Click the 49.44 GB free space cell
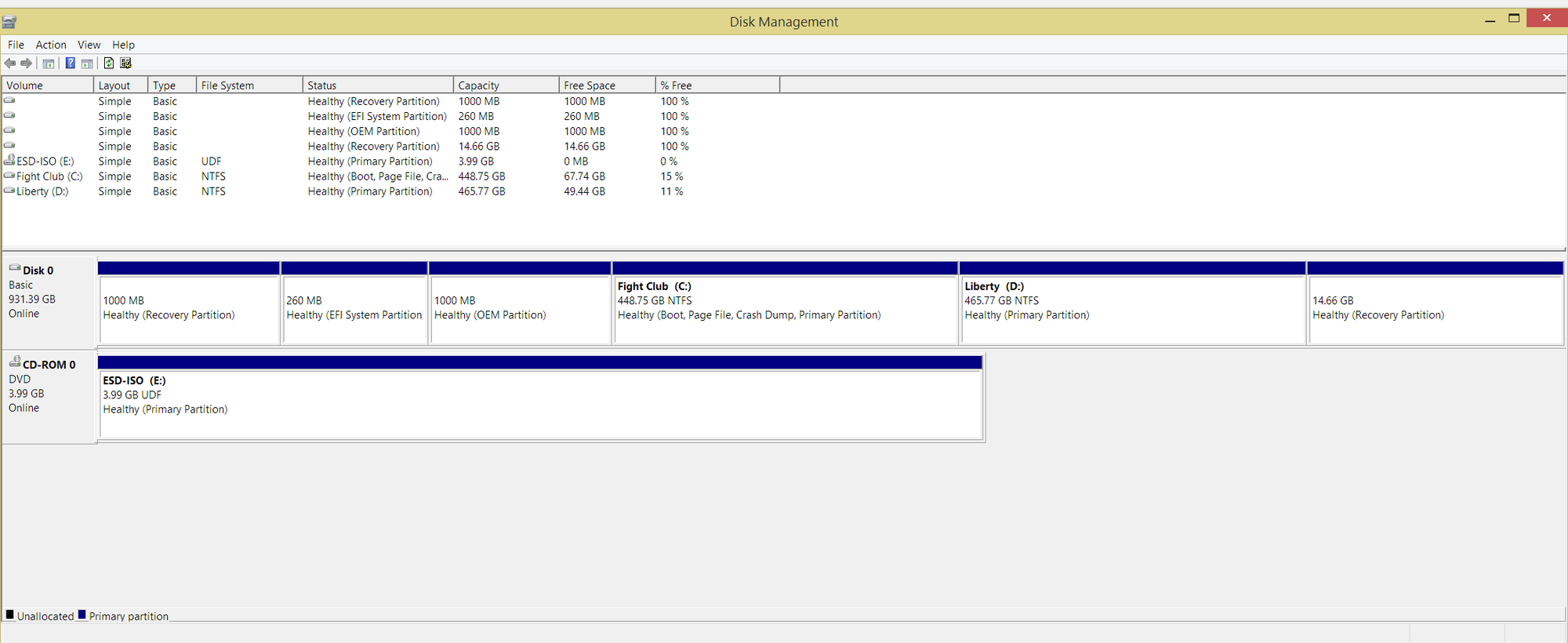The height and width of the screenshot is (643, 1568). 585,191
